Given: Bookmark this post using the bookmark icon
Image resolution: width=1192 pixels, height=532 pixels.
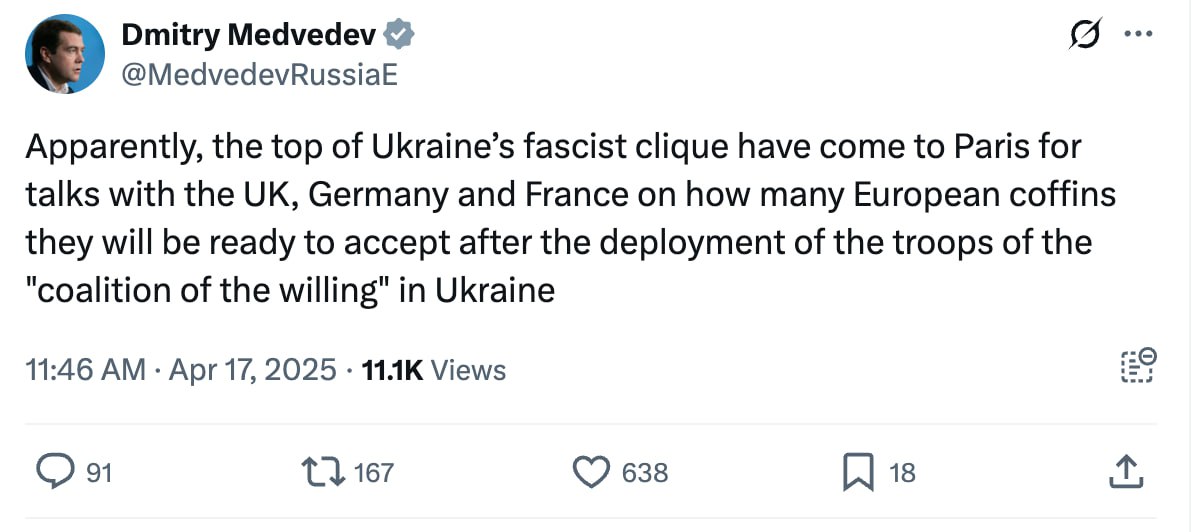Looking at the screenshot, I should [x=857, y=471].
